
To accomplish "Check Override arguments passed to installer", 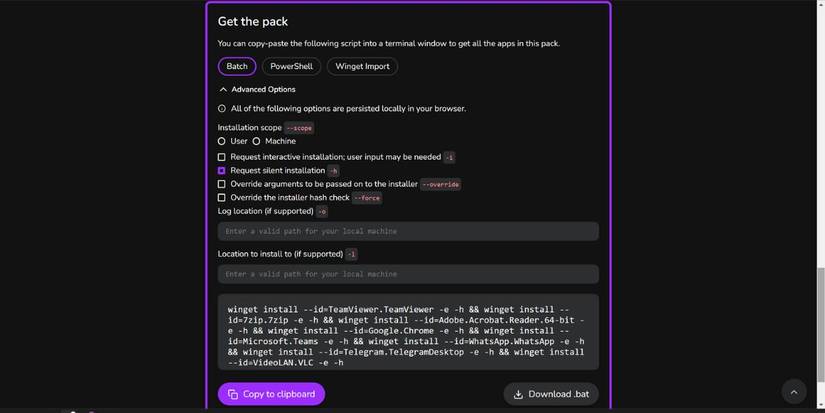I will point(222,184).
